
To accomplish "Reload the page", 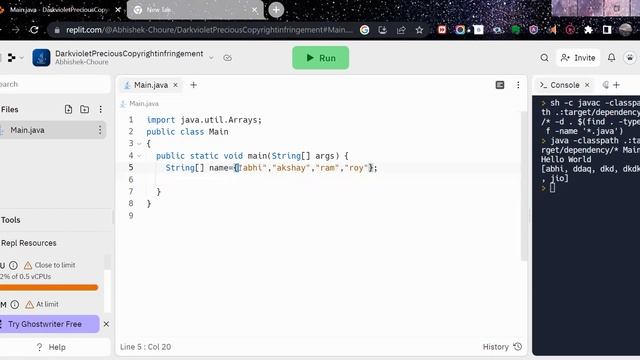I will (34, 30).
